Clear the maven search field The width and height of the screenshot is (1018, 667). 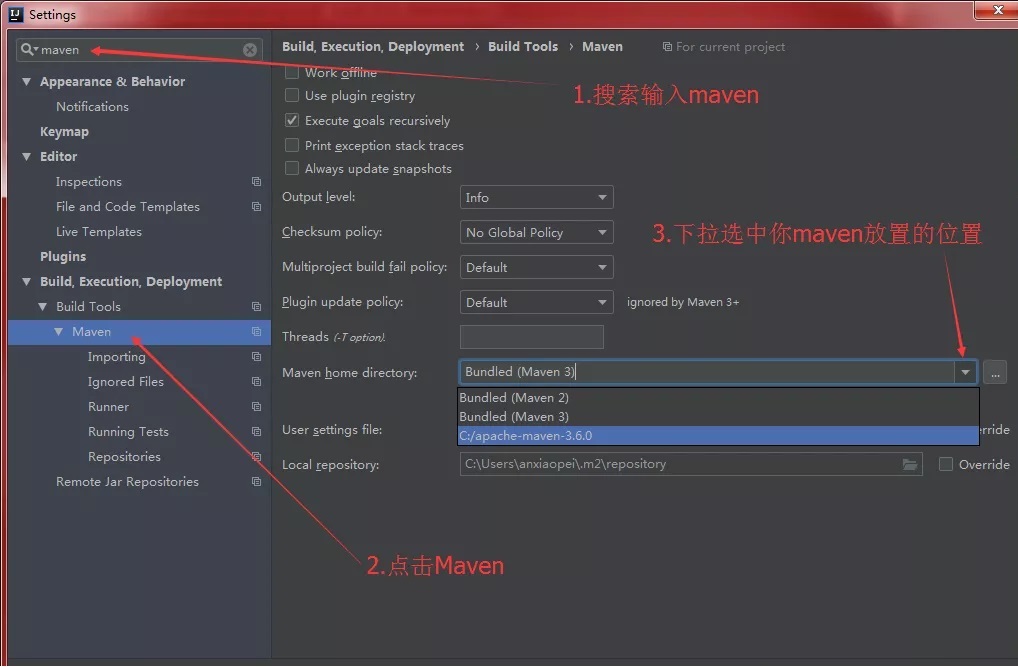(250, 50)
